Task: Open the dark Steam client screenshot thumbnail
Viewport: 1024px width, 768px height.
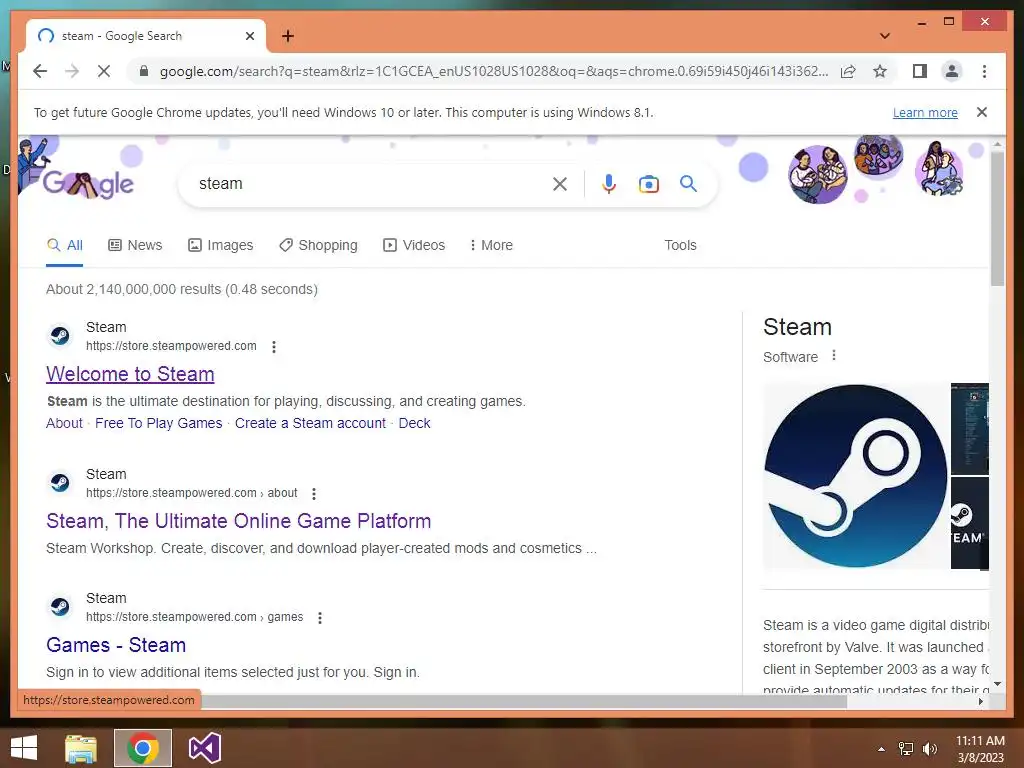Action: click(x=970, y=428)
